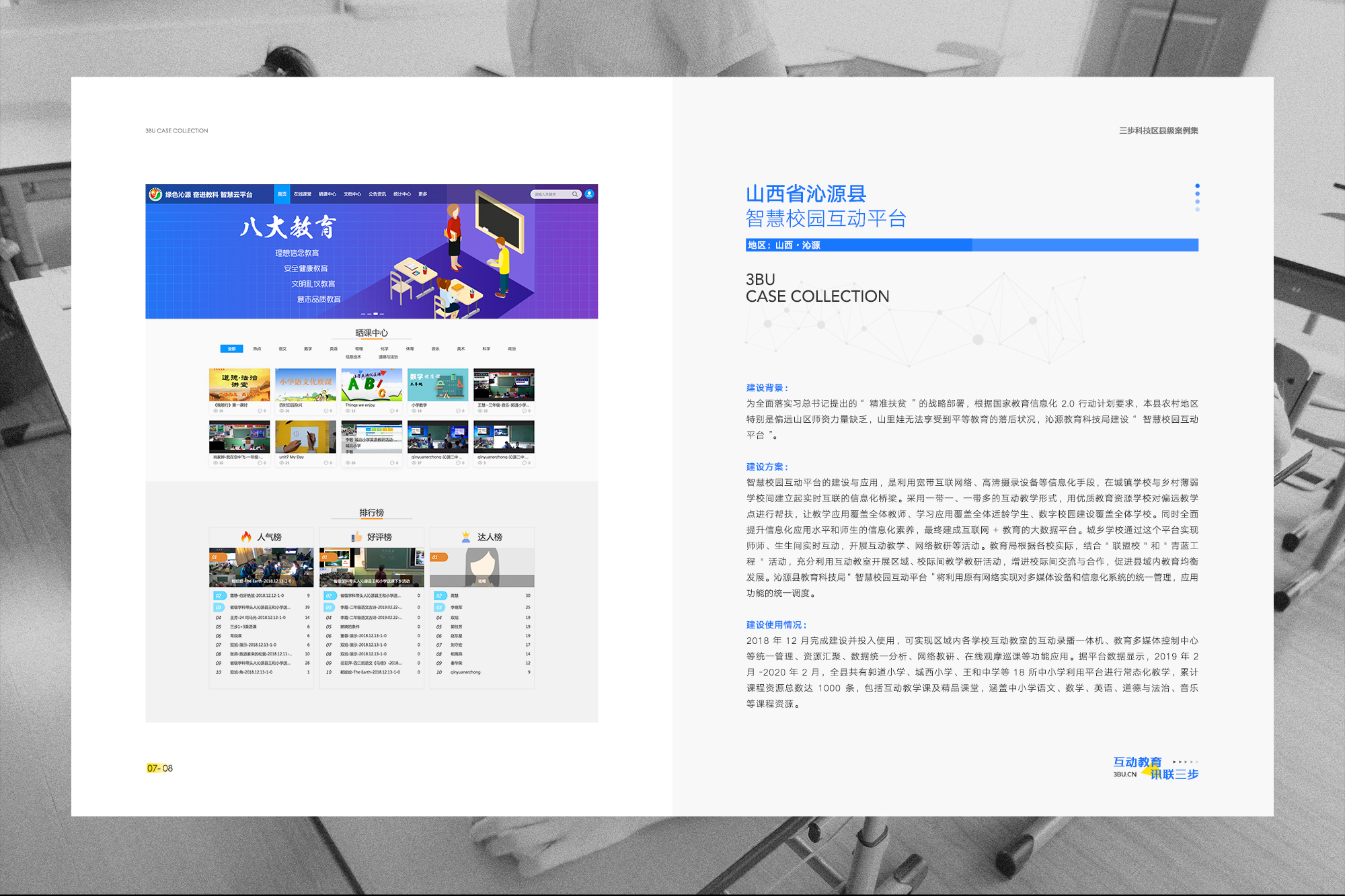Select the active carousel indicator dot on the banner
1345x896 pixels.
376,314
